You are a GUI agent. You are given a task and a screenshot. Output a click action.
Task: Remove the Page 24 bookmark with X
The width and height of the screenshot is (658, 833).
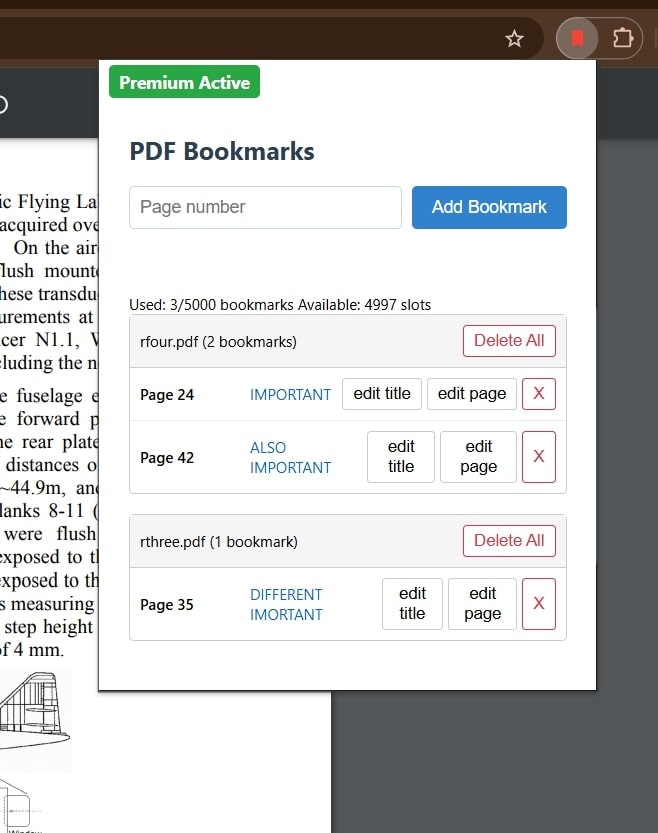539,394
